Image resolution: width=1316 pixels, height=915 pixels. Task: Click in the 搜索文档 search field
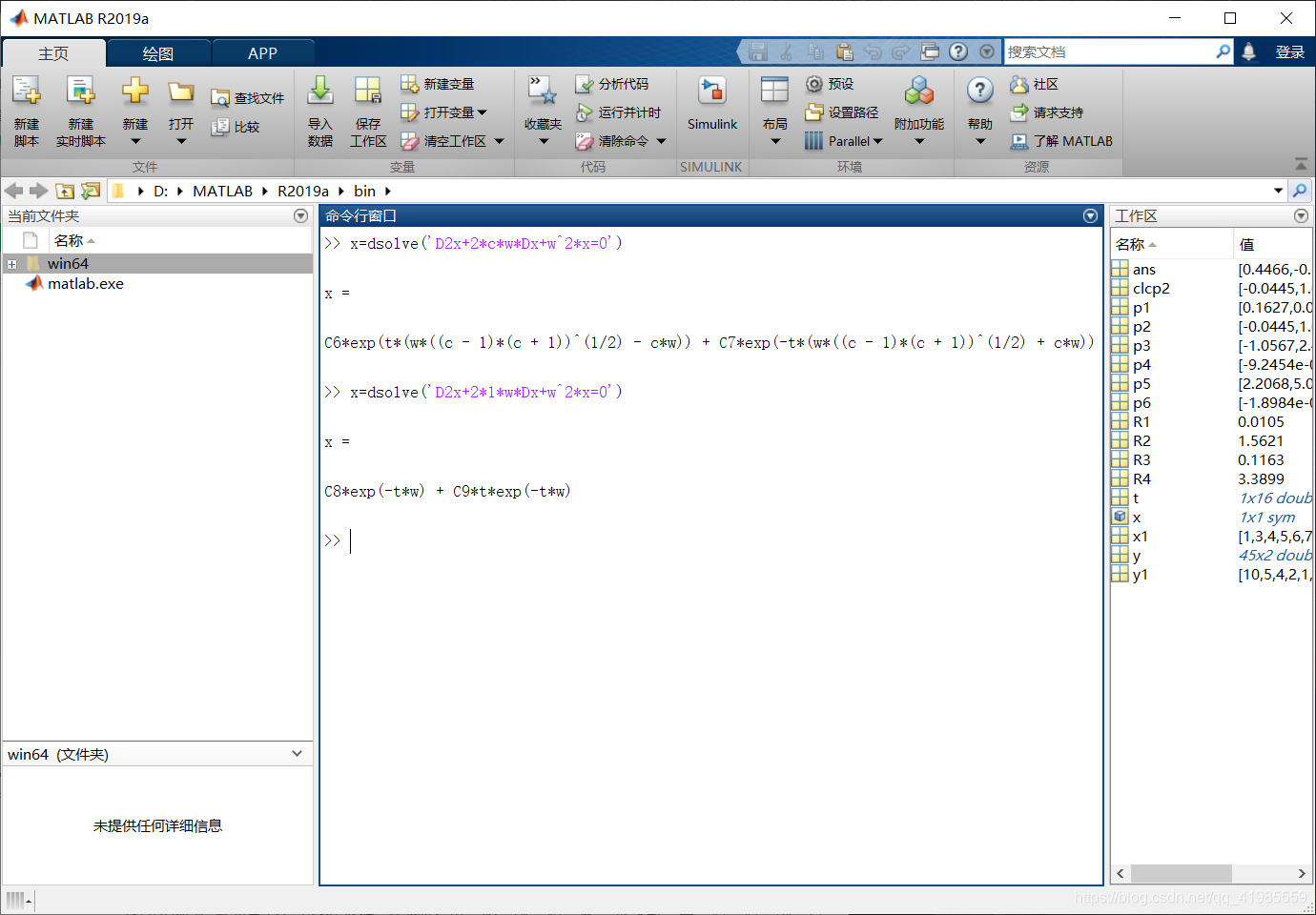pyautogui.click(x=1110, y=51)
